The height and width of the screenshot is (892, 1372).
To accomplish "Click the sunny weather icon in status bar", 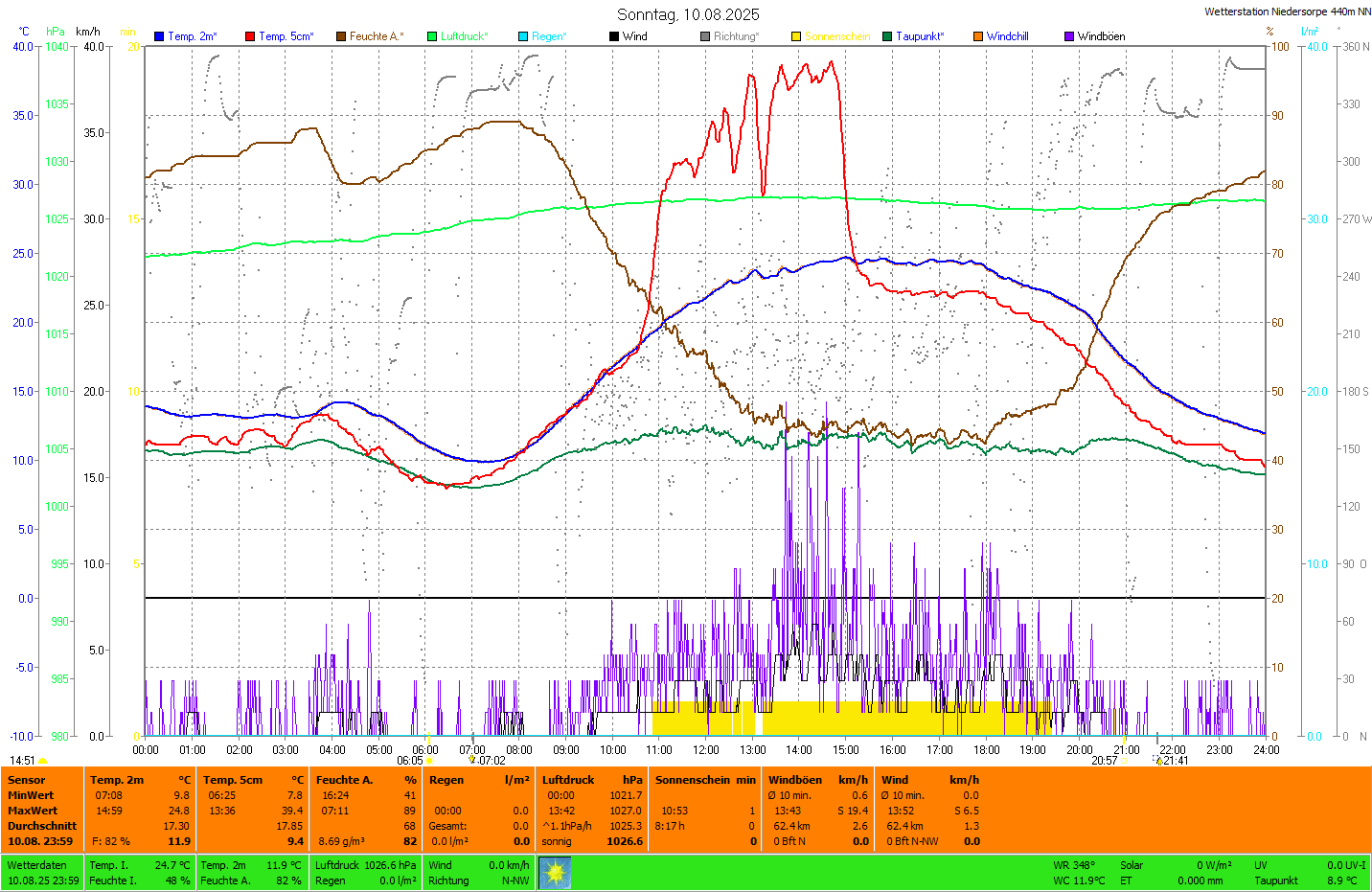I will [x=555, y=873].
